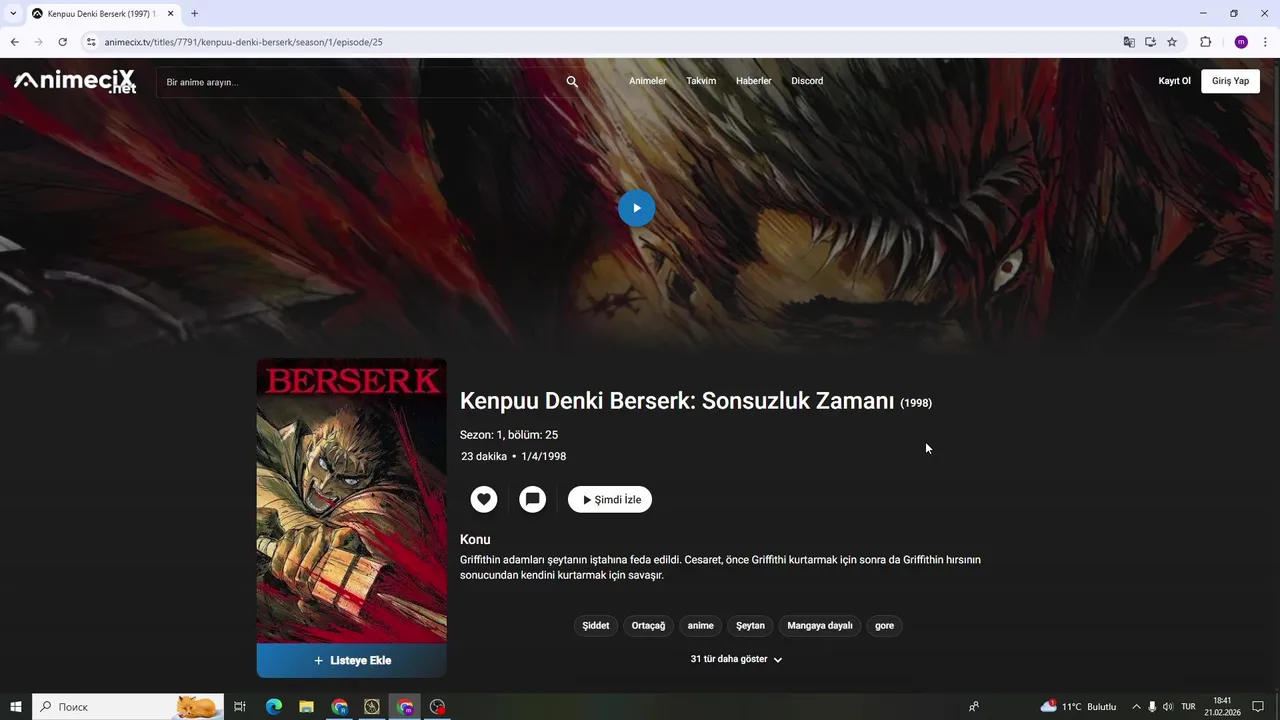Open the Haberler menu item
This screenshot has height=720, width=1280.
753,81
